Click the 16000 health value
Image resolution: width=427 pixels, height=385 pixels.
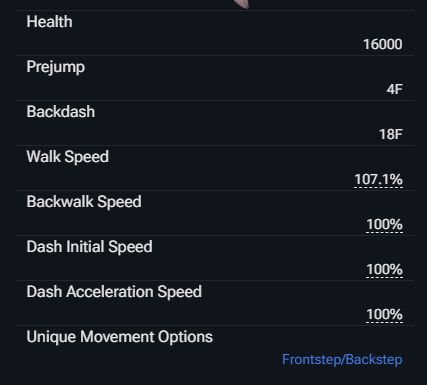(x=383, y=44)
